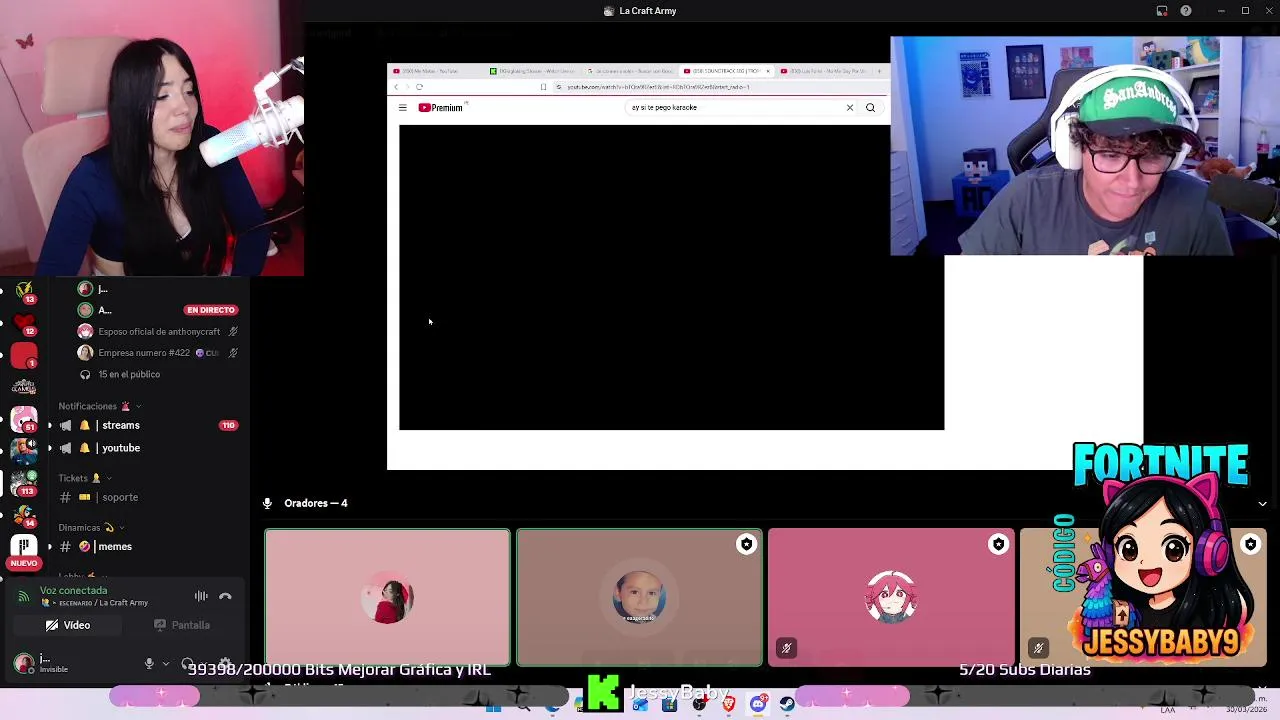Click the Discord help question mark icon
Image resolution: width=1280 pixels, height=720 pixels.
click(1186, 11)
